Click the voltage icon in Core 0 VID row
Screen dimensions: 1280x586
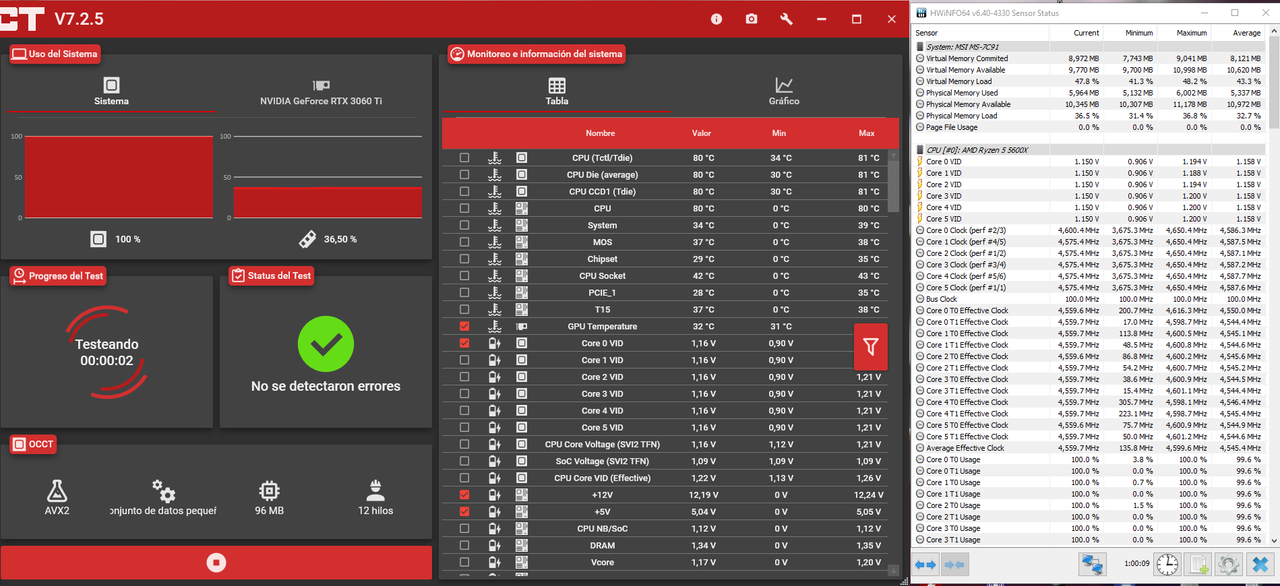[x=494, y=343]
